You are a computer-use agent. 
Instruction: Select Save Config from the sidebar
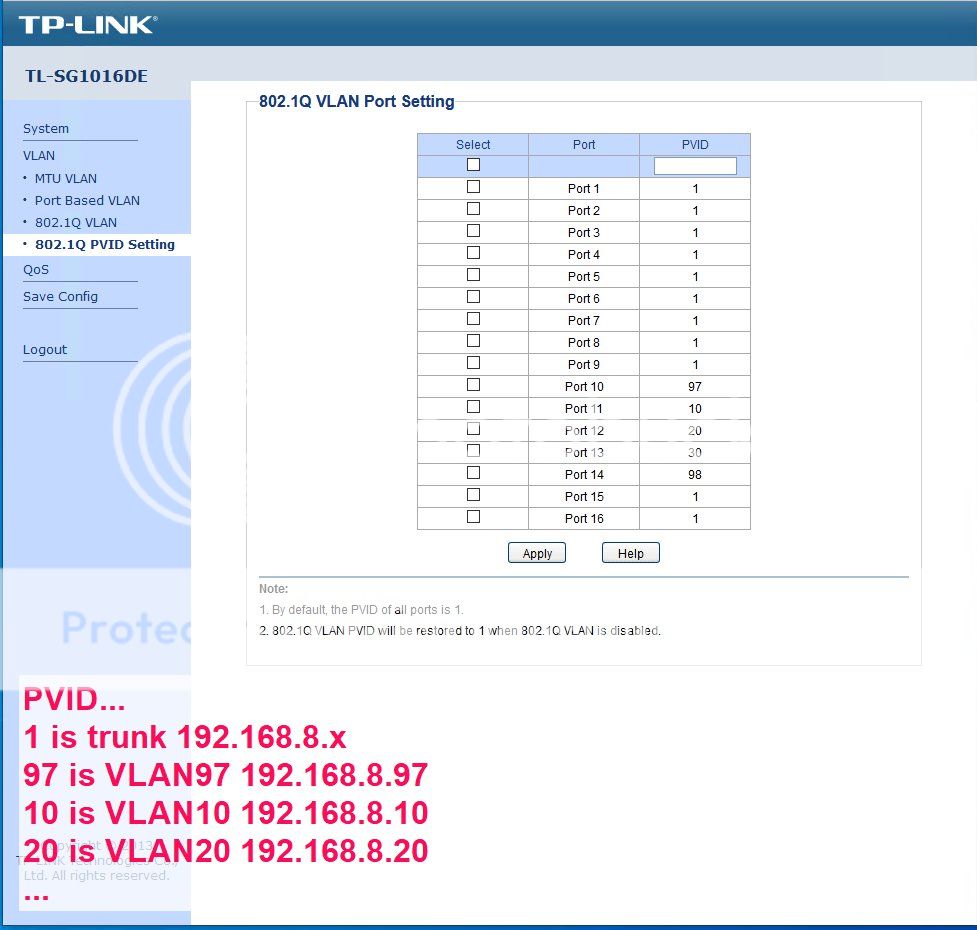tap(61, 296)
